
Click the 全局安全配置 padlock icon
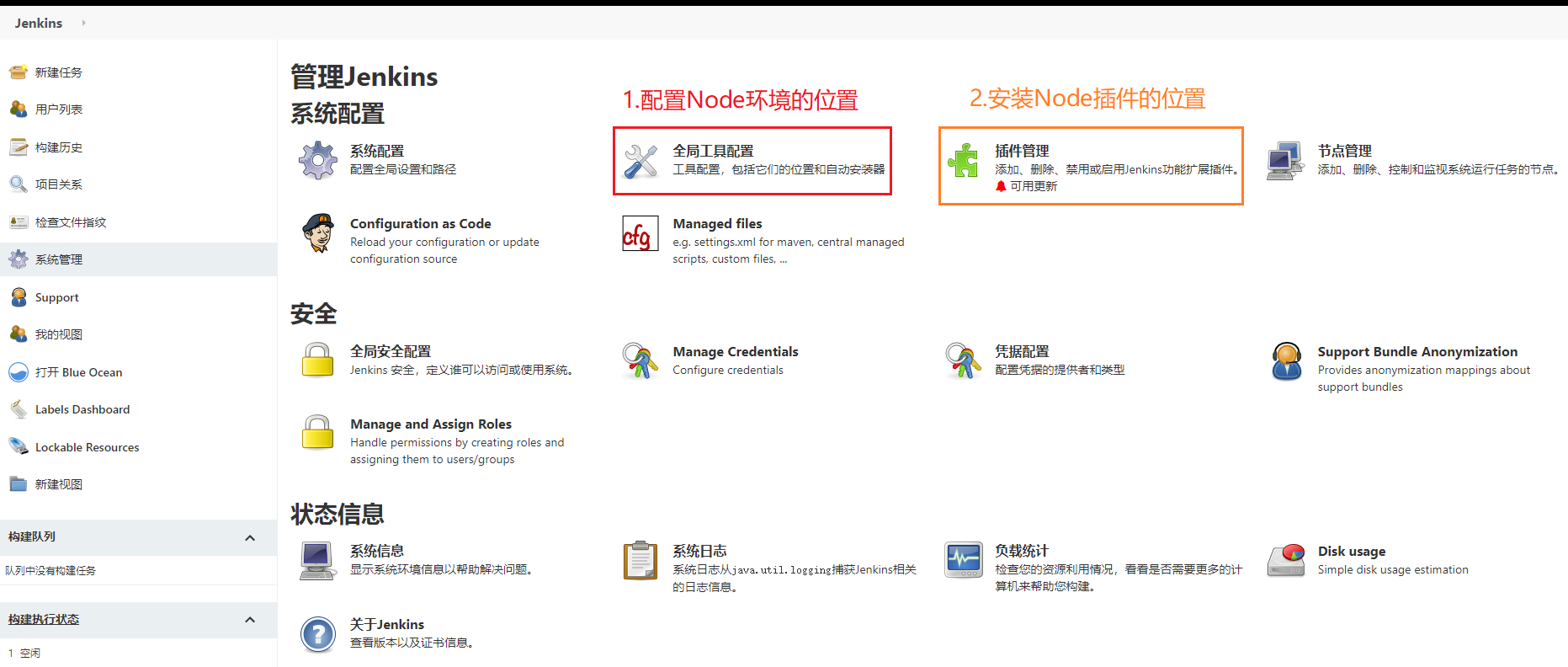(x=318, y=360)
